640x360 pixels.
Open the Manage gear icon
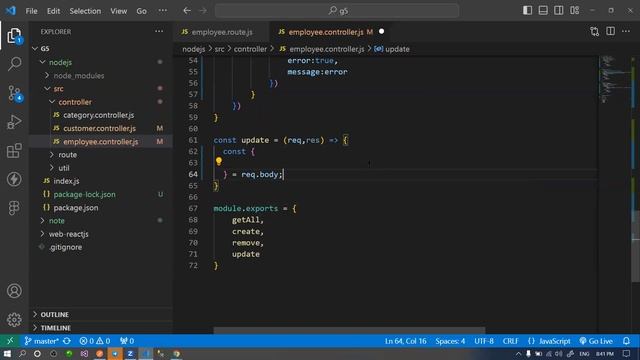[x=14, y=319]
